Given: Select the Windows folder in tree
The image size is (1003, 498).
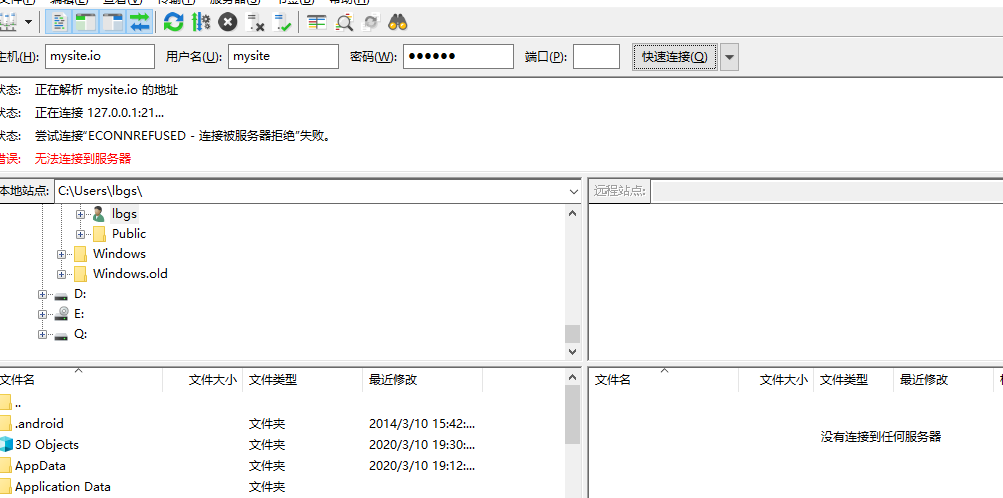Looking at the screenshot, I should (119, 254).
